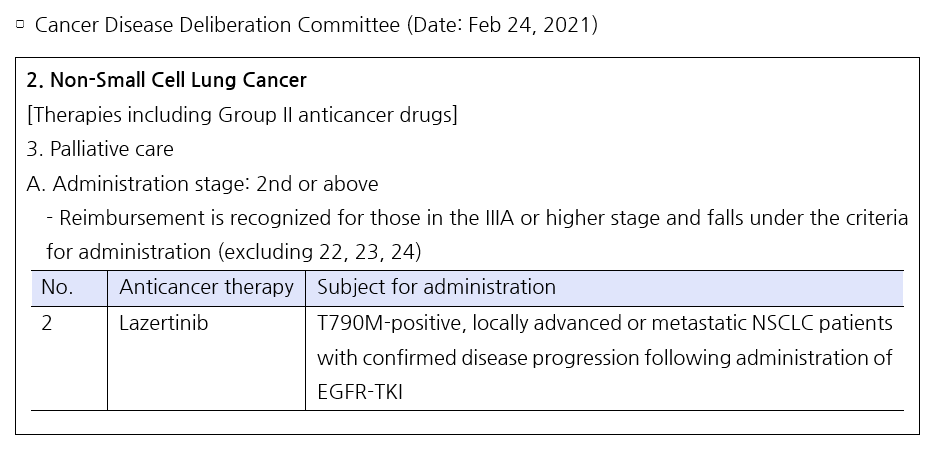Click the square bullet before Cancer Disease
Image resolution: width=934 pixels, height=449 pixels.
click(x=20, y=24)
